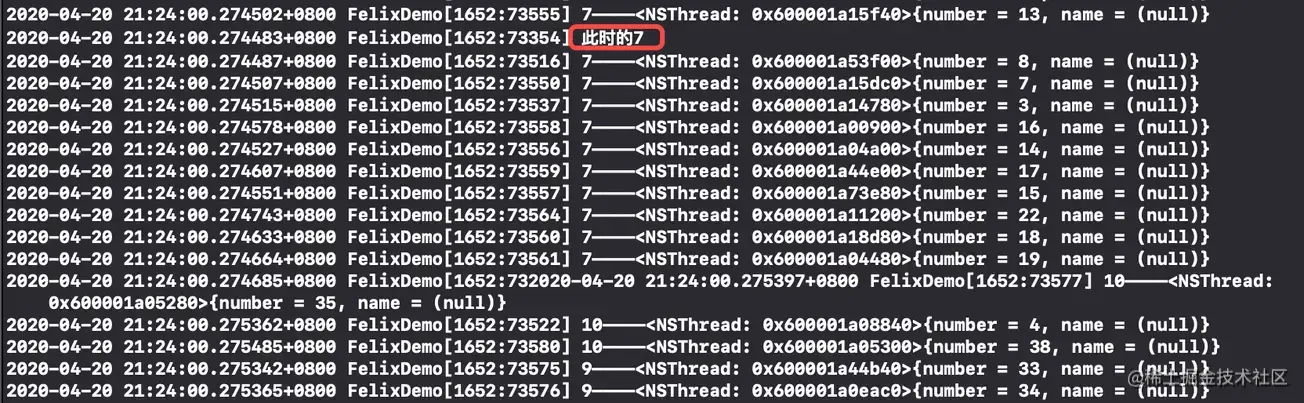The width and height of the screenshot is (1304, 403).
Task: Click the red-boxed 此时的7 annotation
Action: [616, 39]
